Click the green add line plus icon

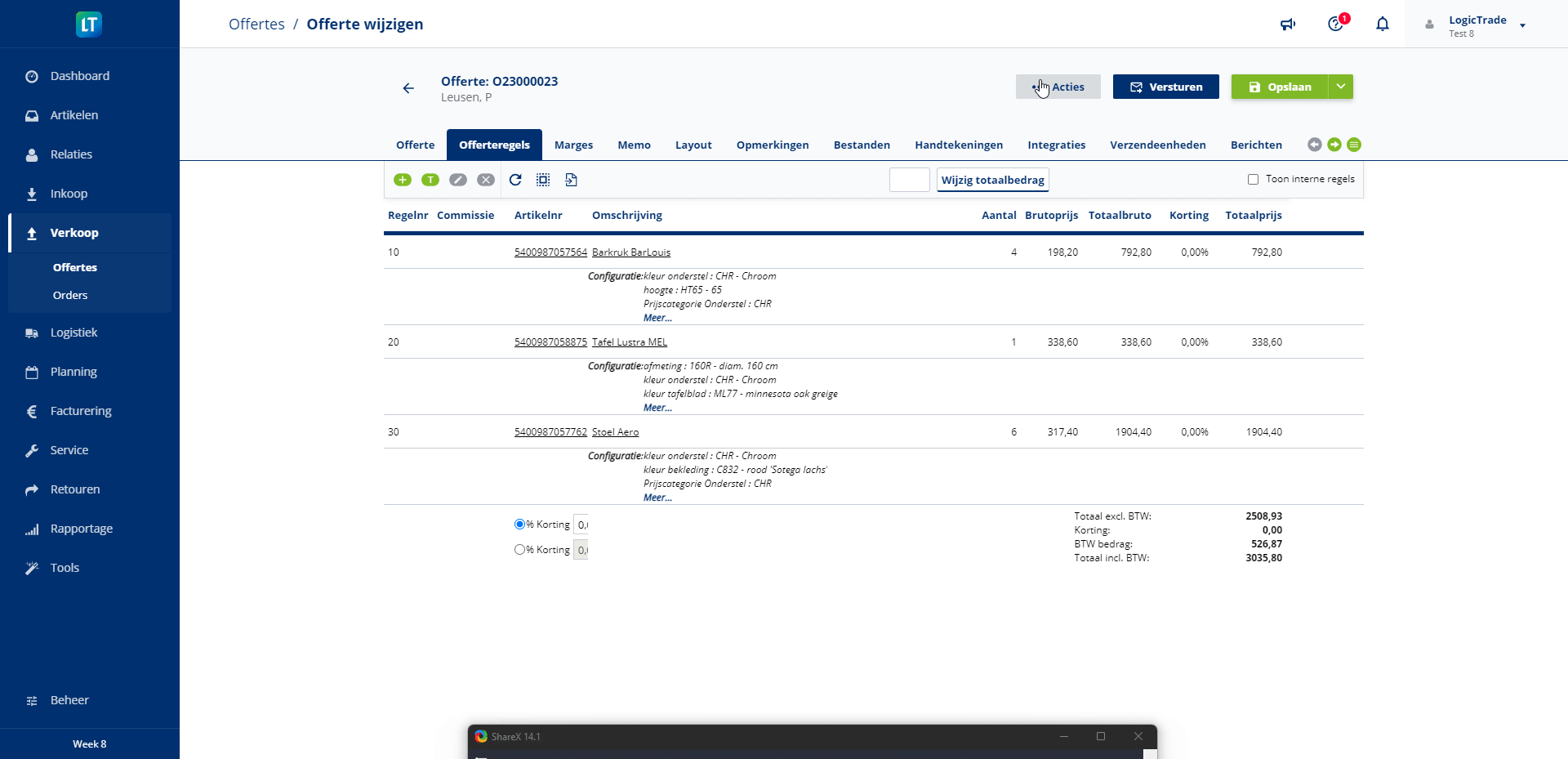click(403, 180)
